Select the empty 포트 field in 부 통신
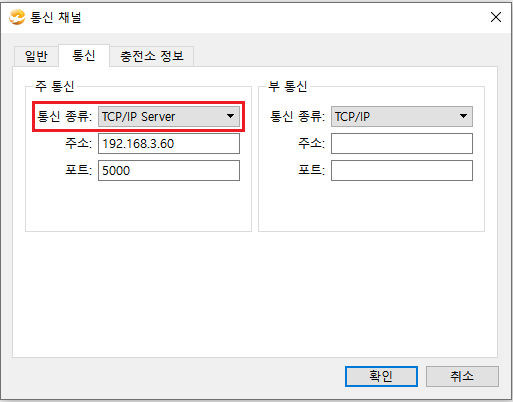This screenshot has width=513, height=402. click(402, 171)
